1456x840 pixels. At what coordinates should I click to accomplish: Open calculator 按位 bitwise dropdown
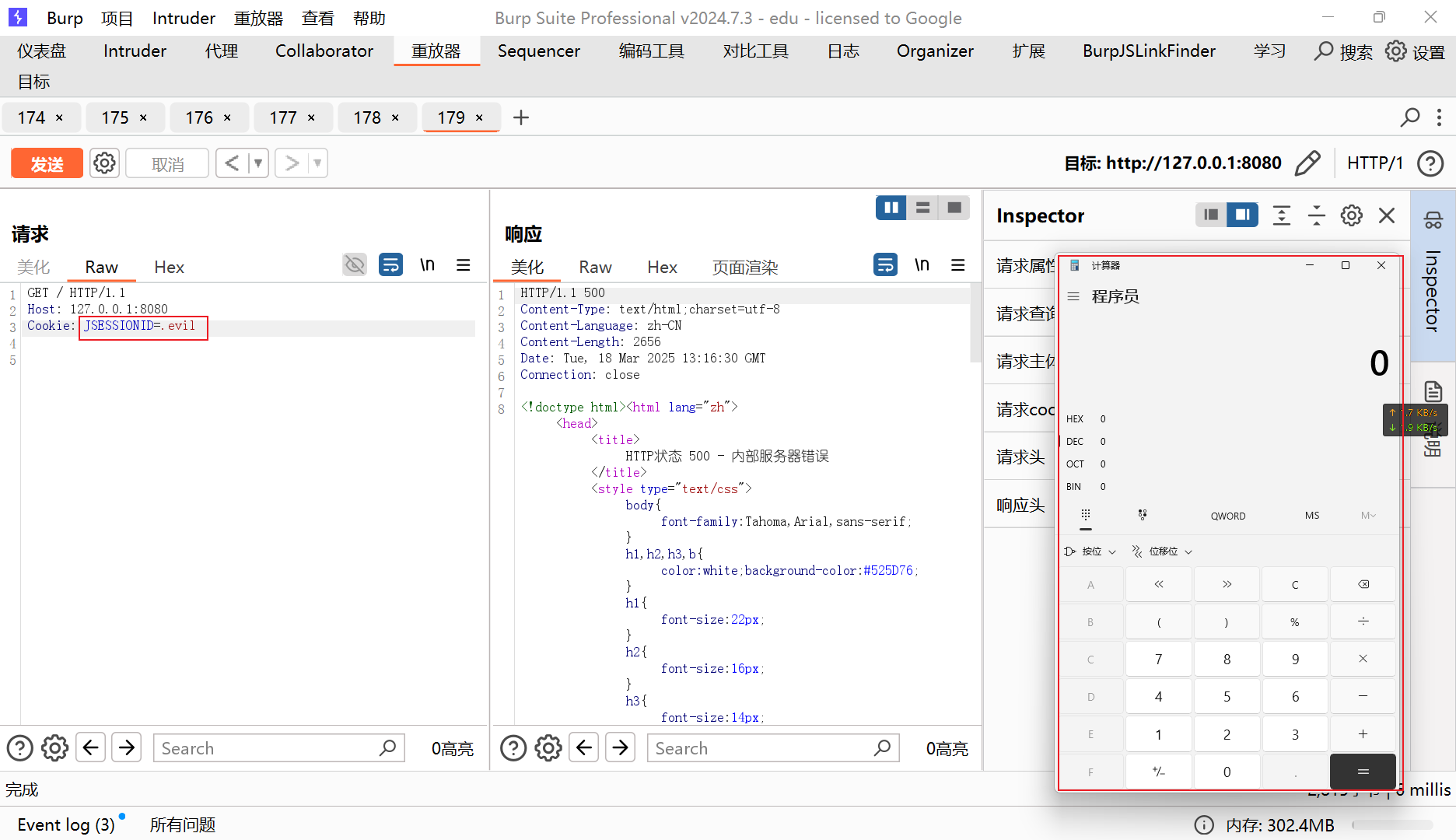(x=1091, y=551)
